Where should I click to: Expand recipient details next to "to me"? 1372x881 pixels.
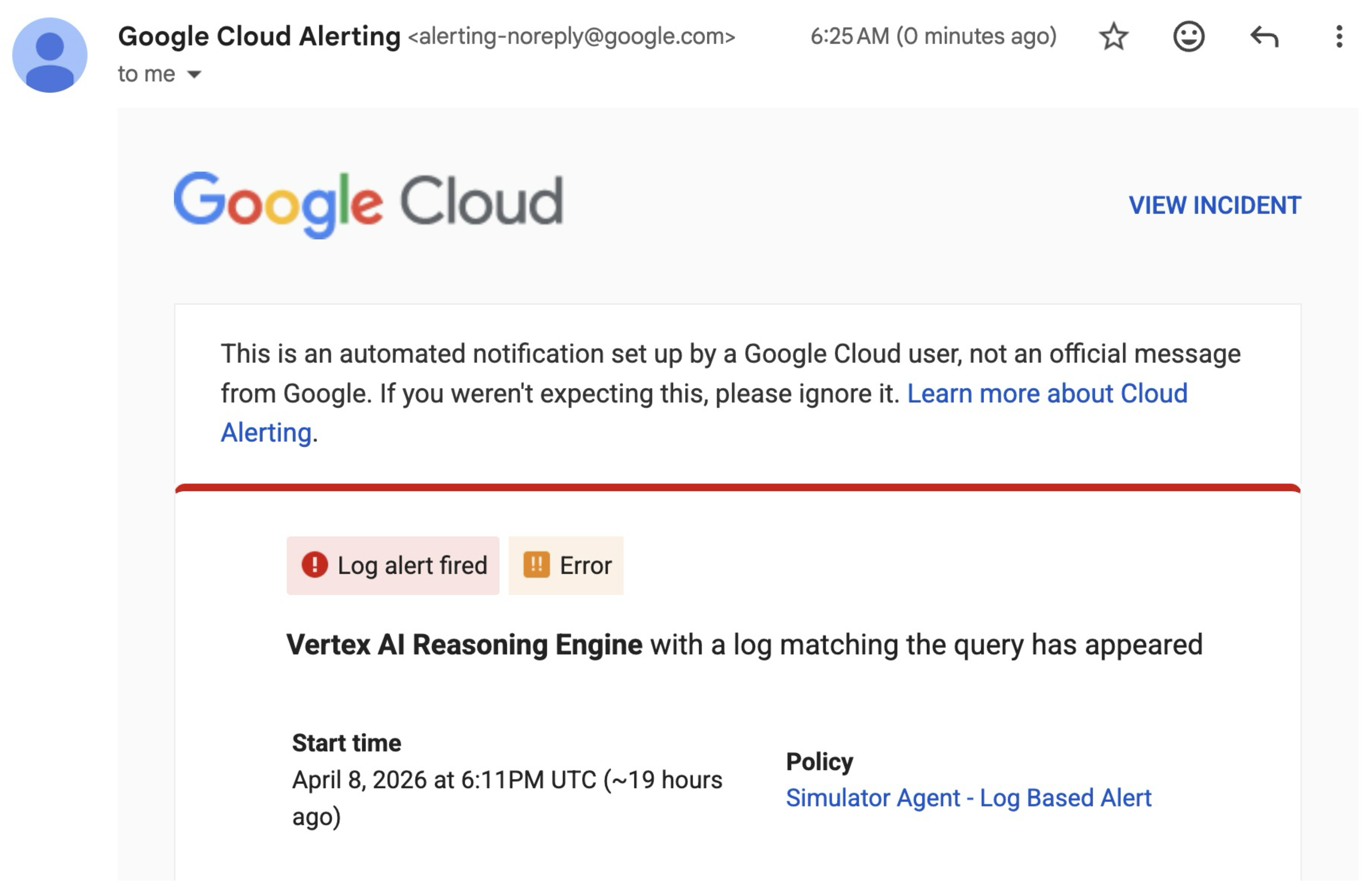click(195, 74)
